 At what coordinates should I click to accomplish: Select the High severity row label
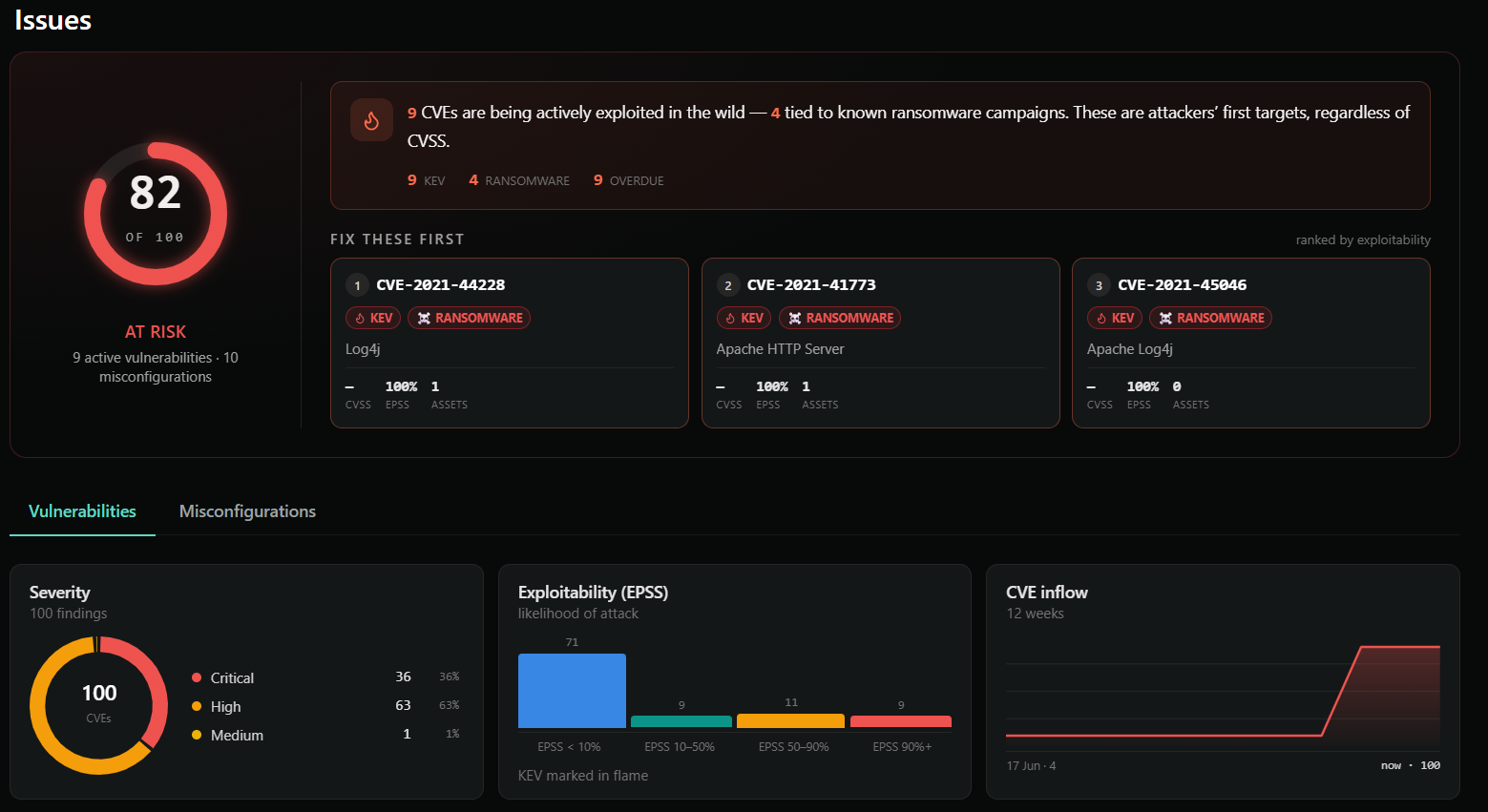pos(225,707)
